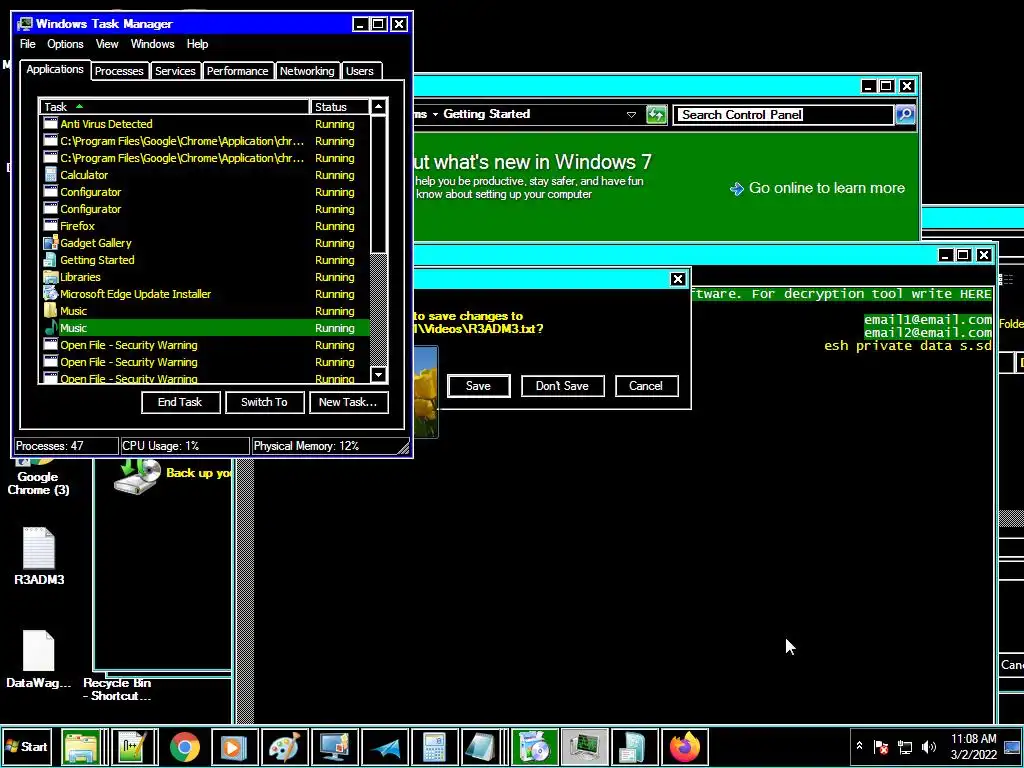Viewport: 1024px width, 768px height.
Task: Click New Task... button
Action: pos(348,402)
